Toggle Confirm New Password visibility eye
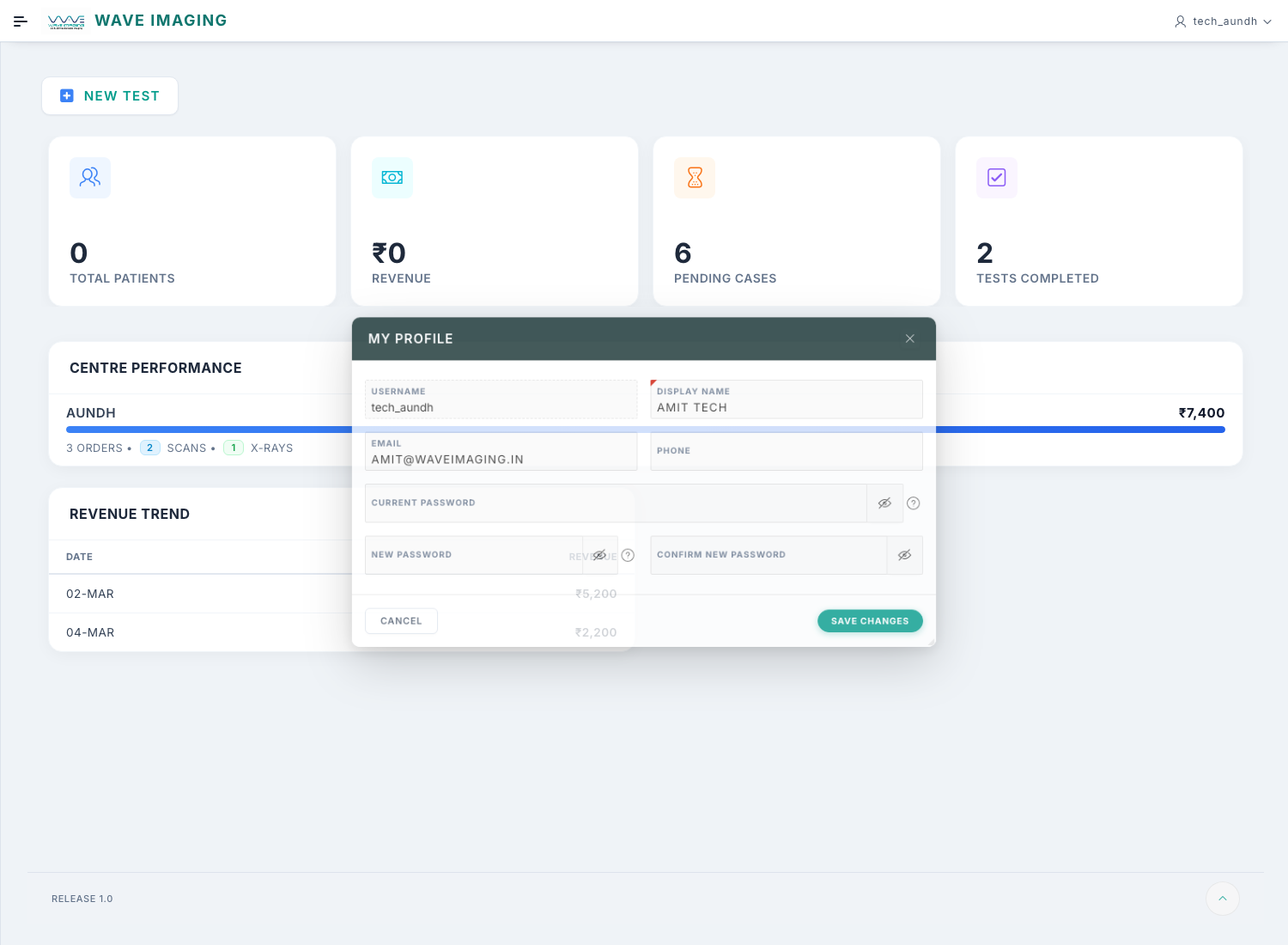This screenshot has width=1288, height=945. [904, 556]
